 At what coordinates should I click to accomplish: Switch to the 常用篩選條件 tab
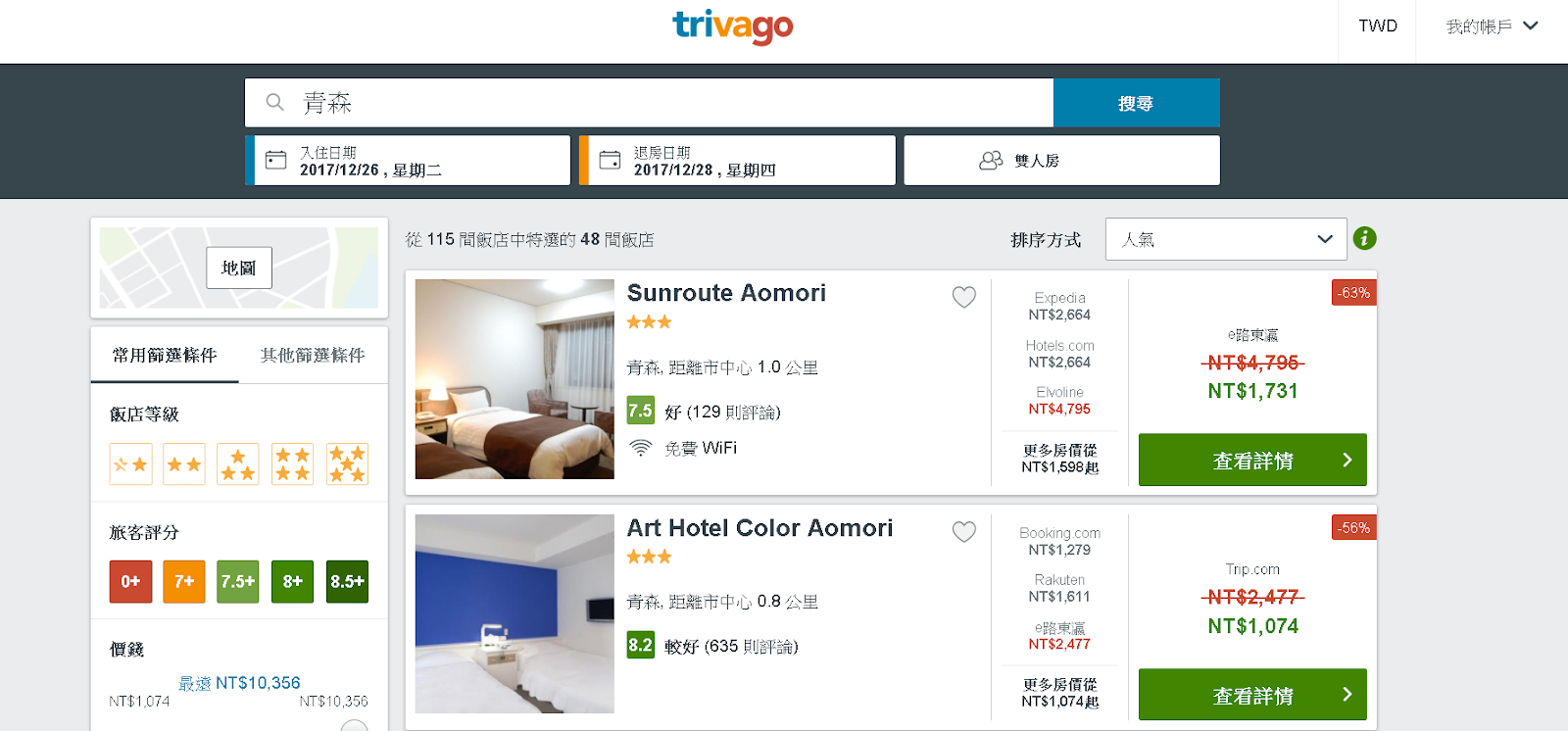165,355
